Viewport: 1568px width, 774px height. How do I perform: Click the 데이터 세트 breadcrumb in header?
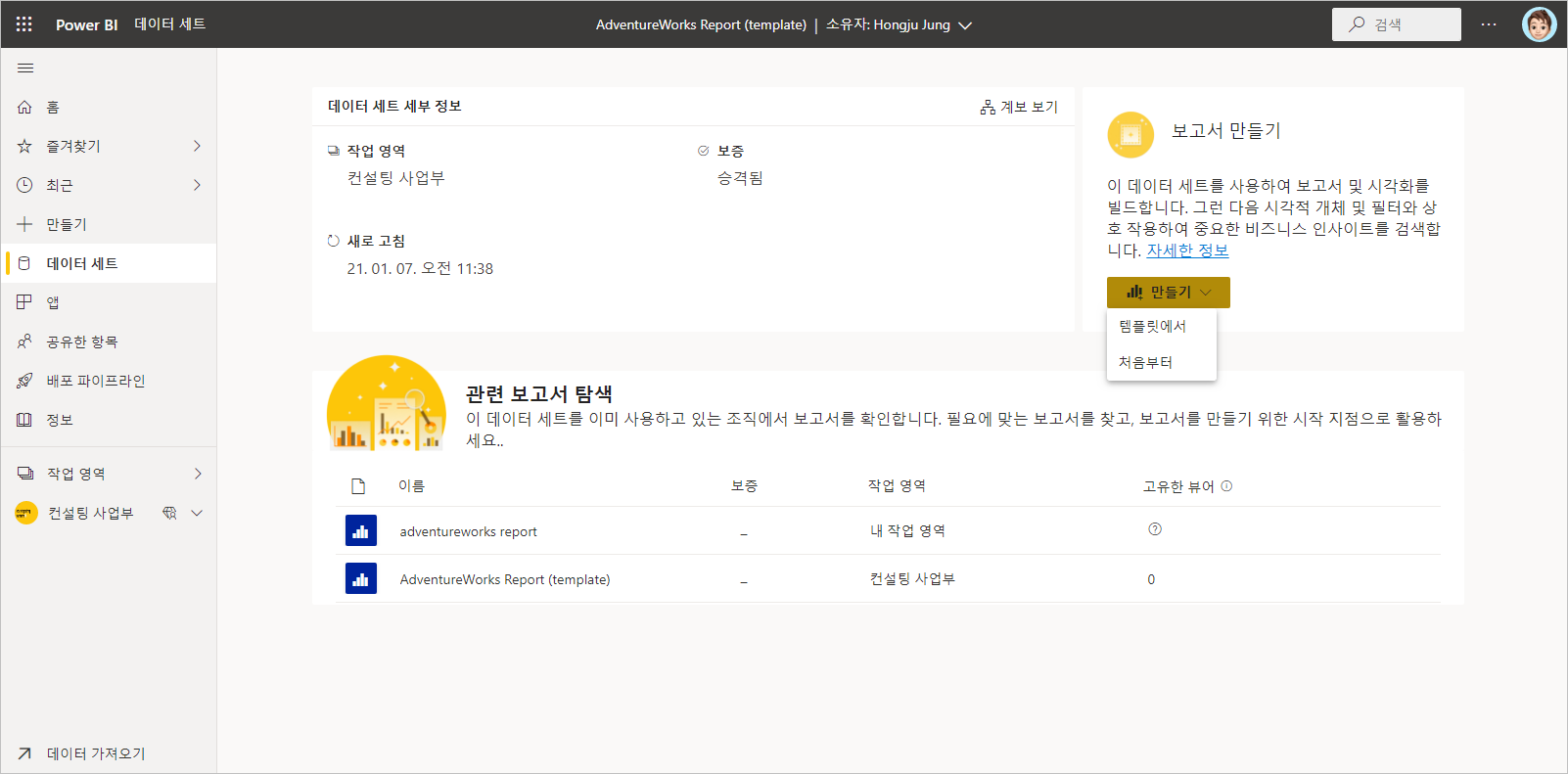(x=169, y=24)
